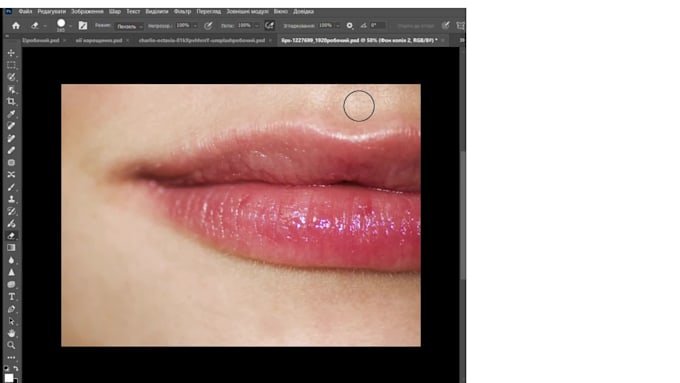
Task: Open the Текст menu
Action: click(133, 11)
